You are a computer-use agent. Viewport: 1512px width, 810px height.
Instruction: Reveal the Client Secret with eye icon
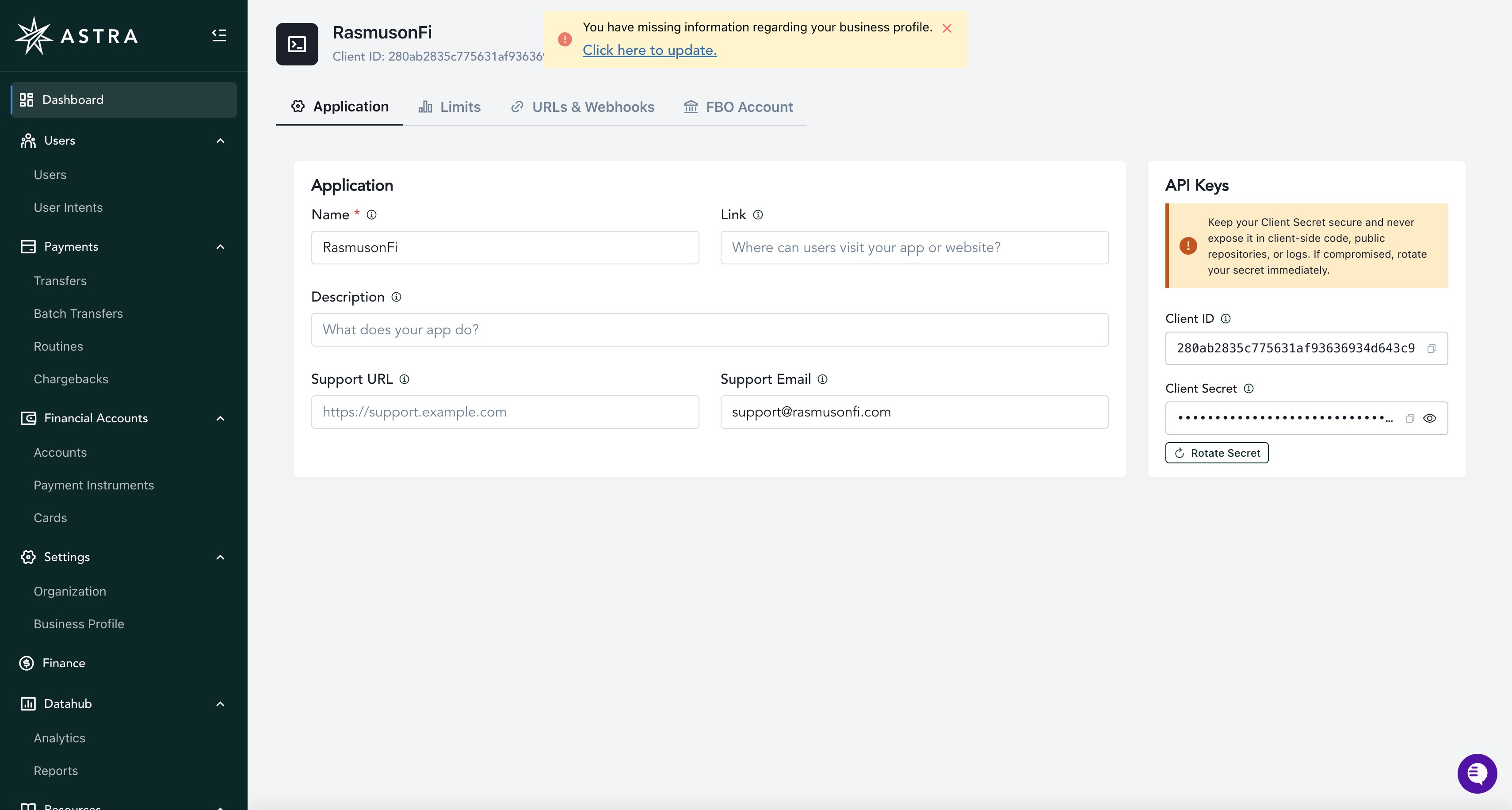[1430, 419]
